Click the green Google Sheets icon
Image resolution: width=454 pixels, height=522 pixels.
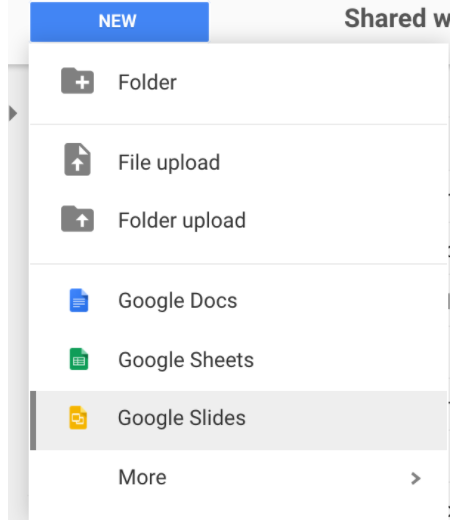click(79, 359)
